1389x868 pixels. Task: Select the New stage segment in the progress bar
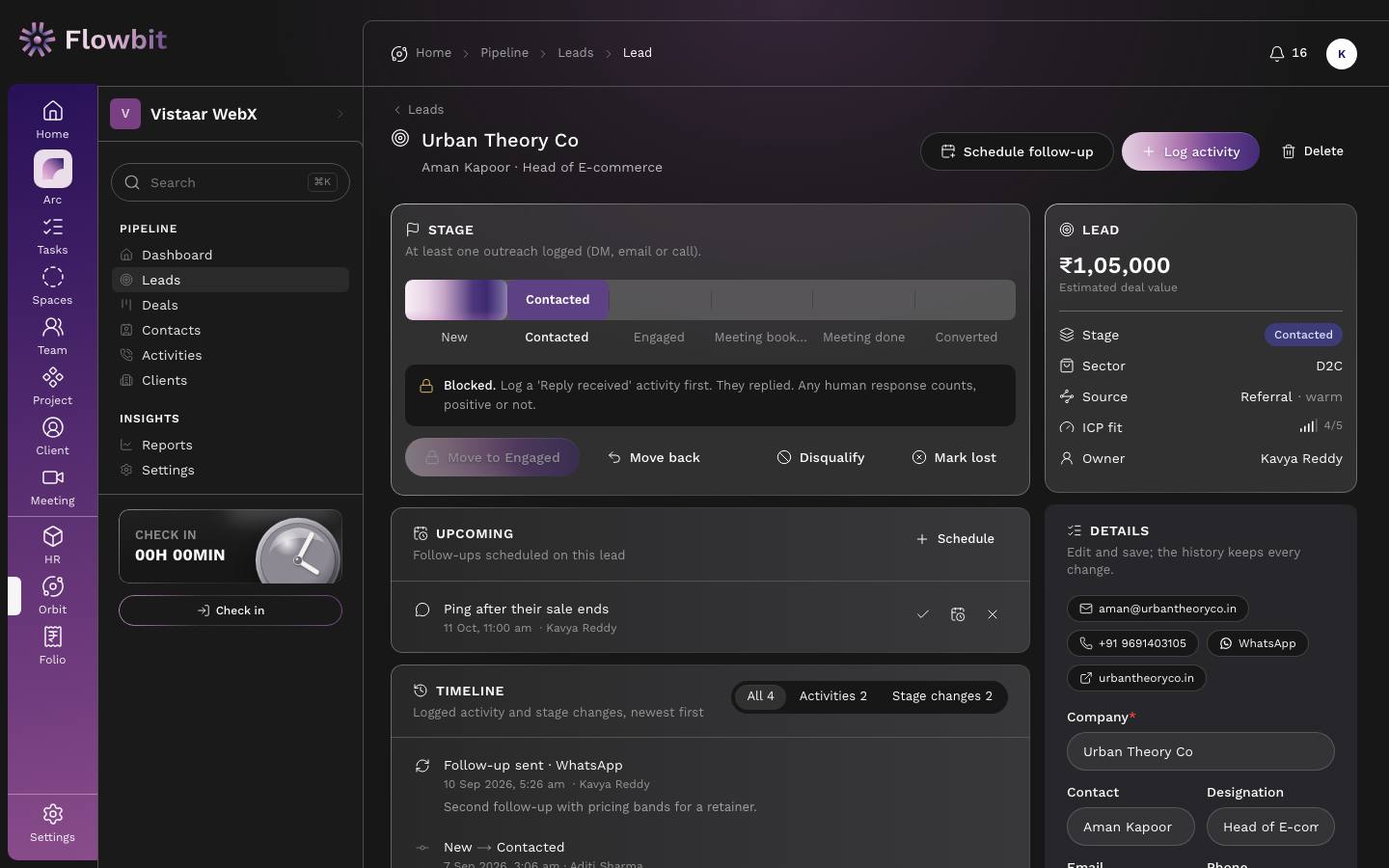(x=455, y=300)
